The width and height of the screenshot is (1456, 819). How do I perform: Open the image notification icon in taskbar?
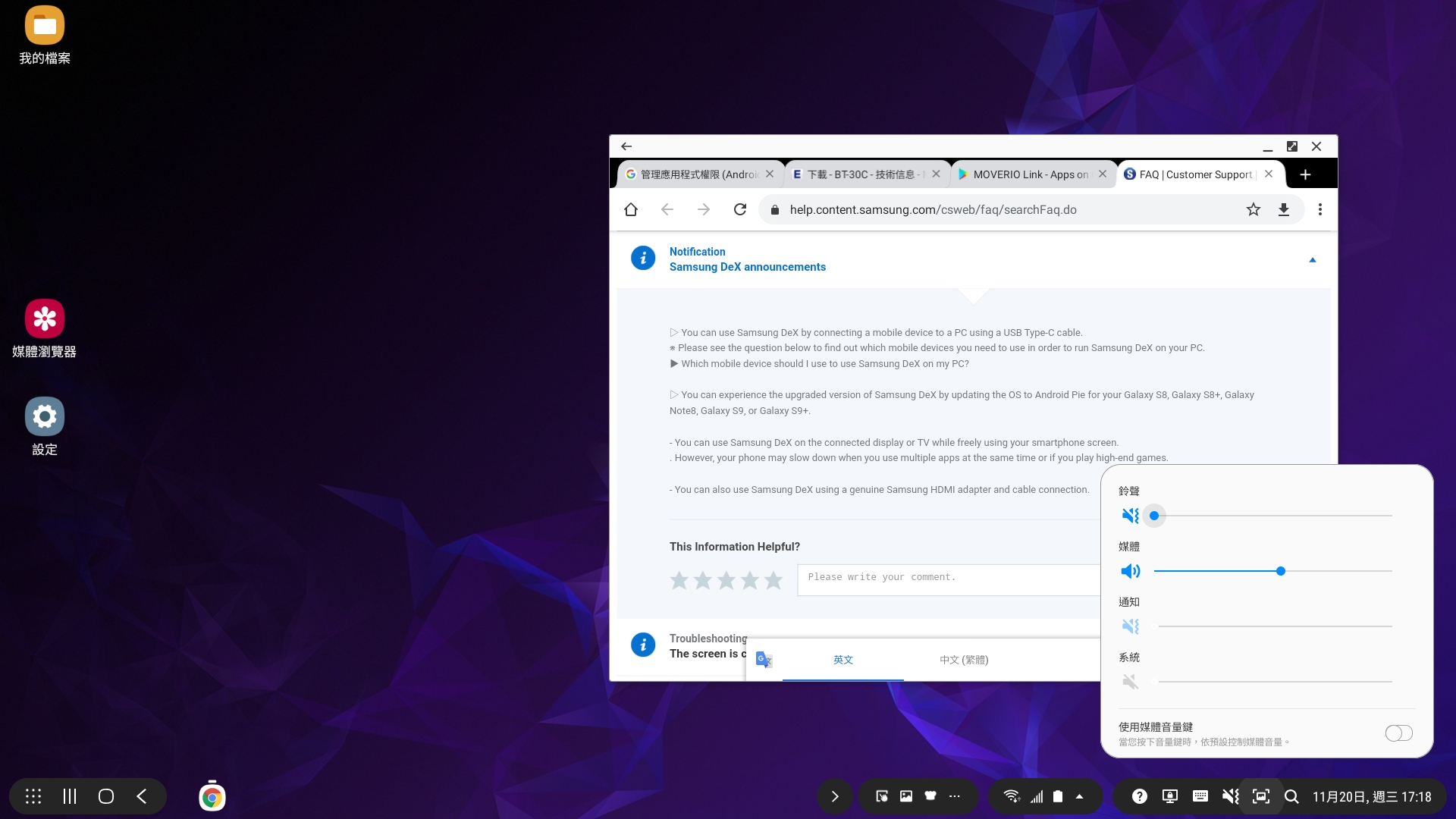click(x=906, y=796)
